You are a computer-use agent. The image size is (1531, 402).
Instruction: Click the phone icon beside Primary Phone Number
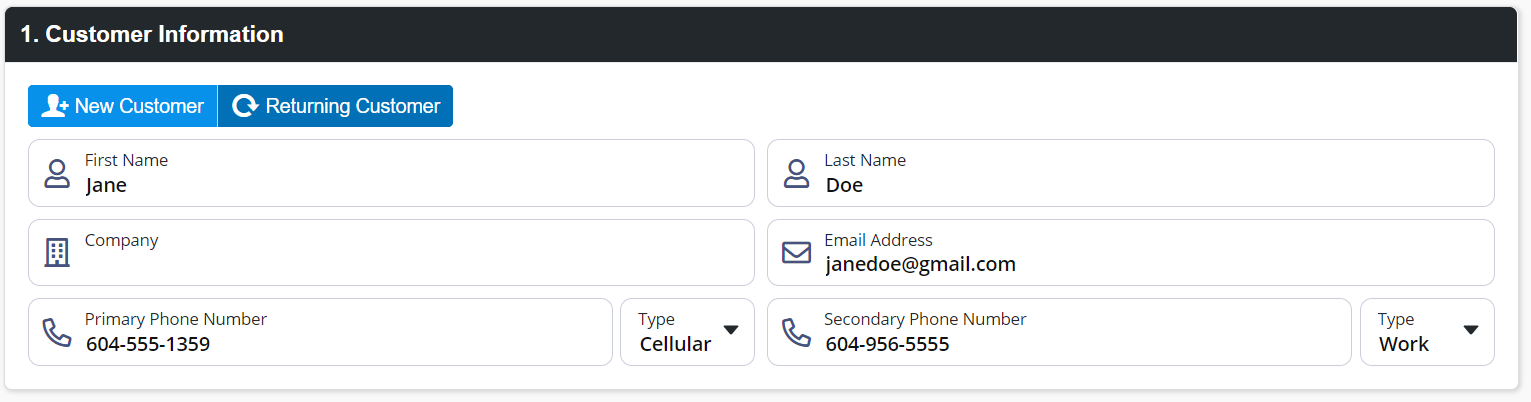(x=57, y=332)
